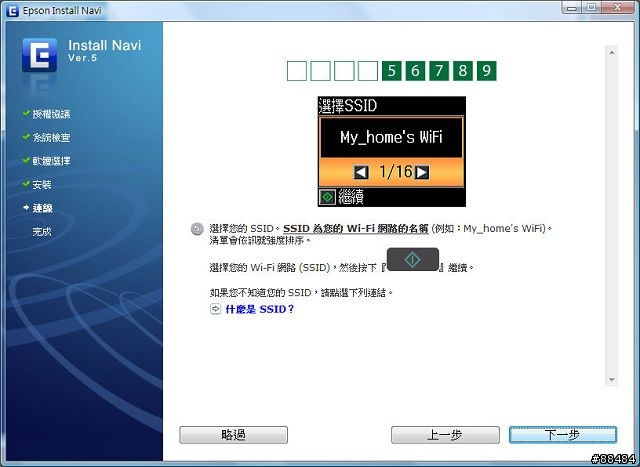This screenshot has width=640, height=467.
Task: Click step 5 indicator box
Action: coord(391,71)
